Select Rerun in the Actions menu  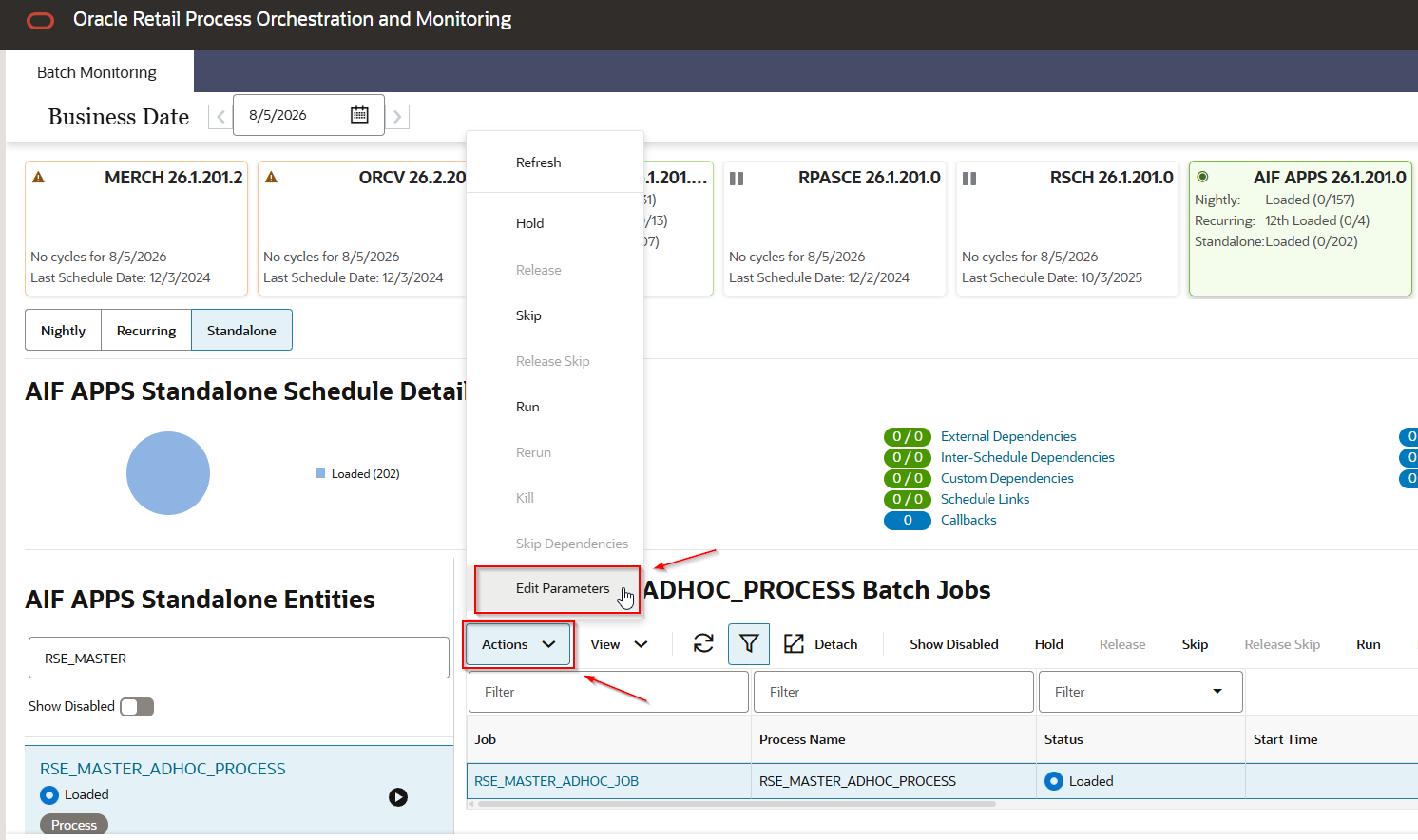533,452
